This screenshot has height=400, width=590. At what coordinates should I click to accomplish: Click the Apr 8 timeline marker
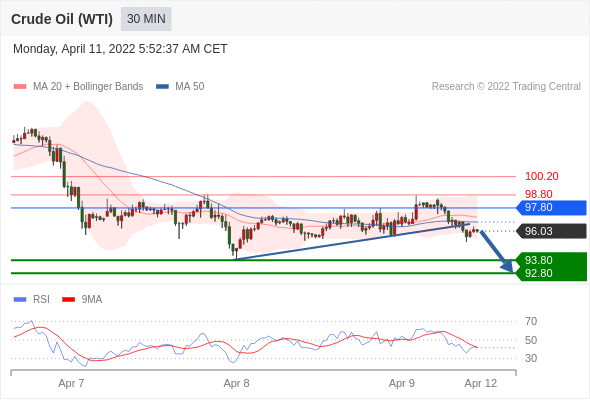tap(236, 383)
